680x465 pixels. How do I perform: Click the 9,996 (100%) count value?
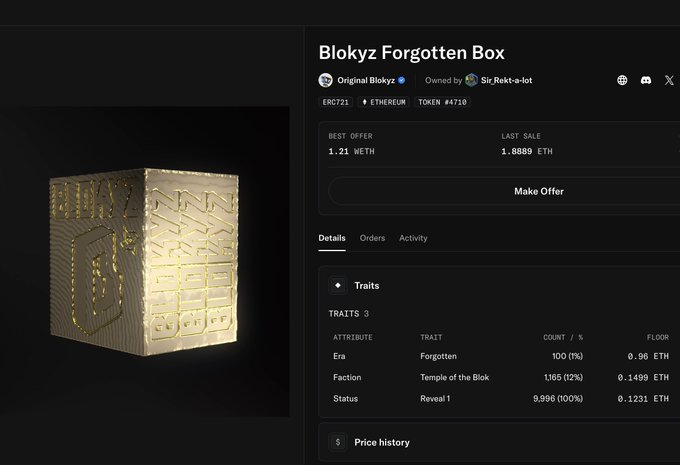[x=558, y=399]
